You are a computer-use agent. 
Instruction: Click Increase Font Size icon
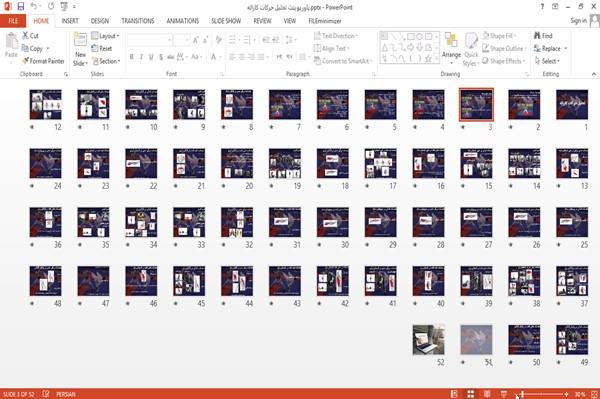(196, 40)
